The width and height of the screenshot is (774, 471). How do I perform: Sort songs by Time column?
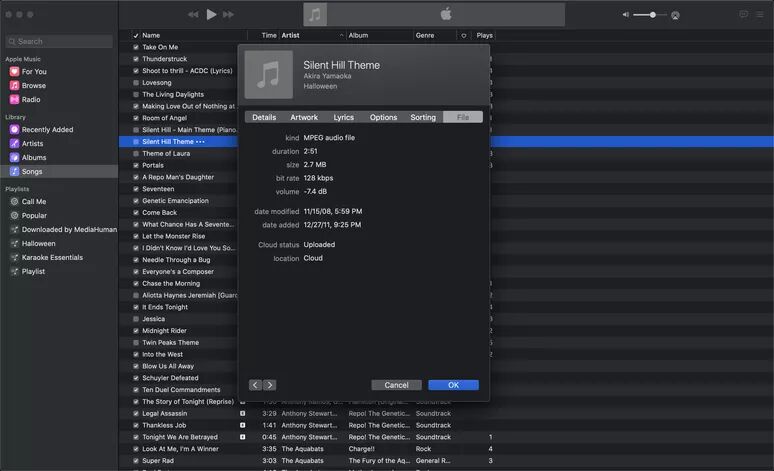269,36
